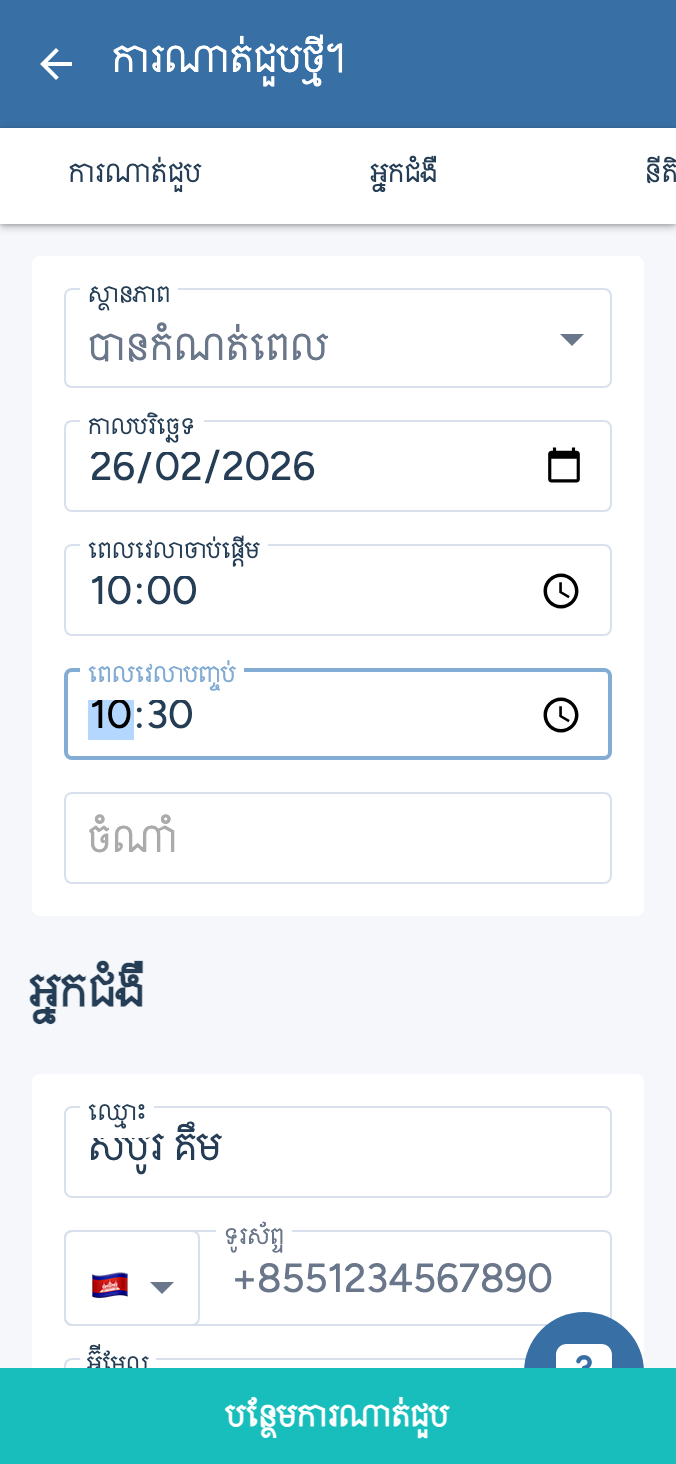Select the partially visible third tab នីតិ

[660, 173]
